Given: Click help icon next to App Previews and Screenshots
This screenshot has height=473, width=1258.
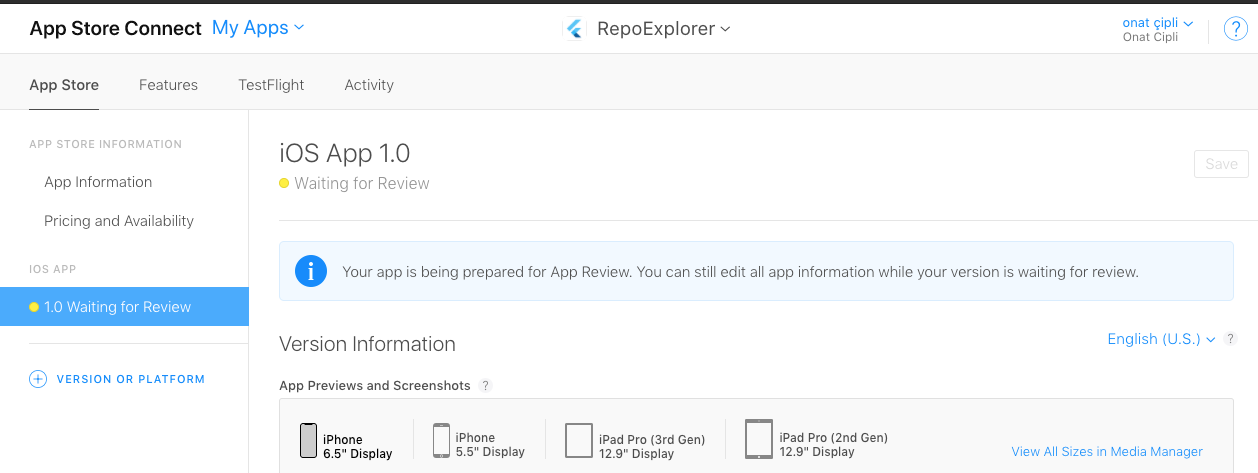Looking at the screenshot, I should tap(486, 385).
